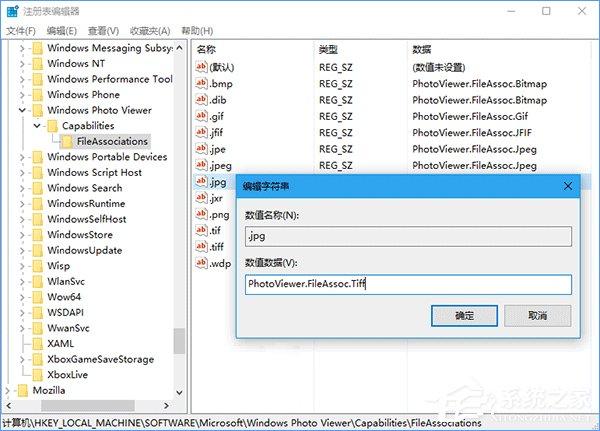Click the WindowsStore folder icon

tap(38, 235)
